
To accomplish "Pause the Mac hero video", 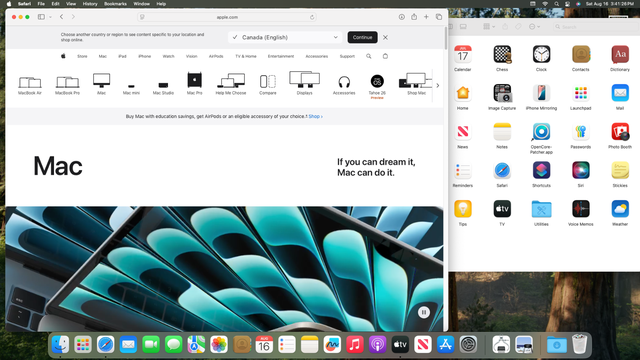I will click(x=424, y=312).
